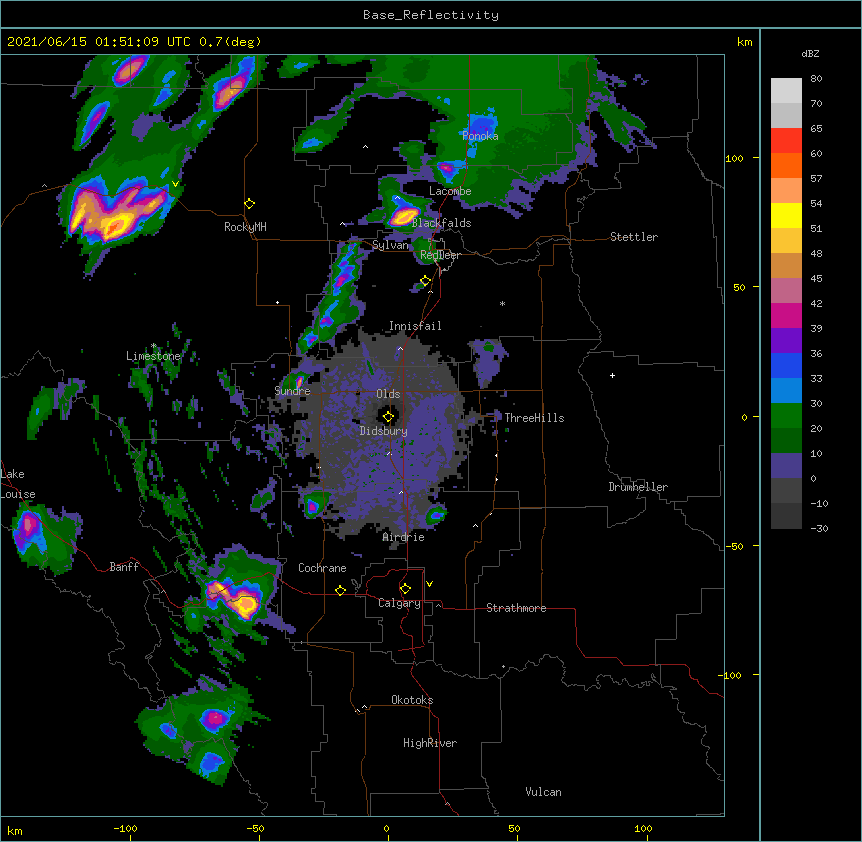Select the km unit label at bottom left
The image size is (862, 842).
[x=15, y=830]
